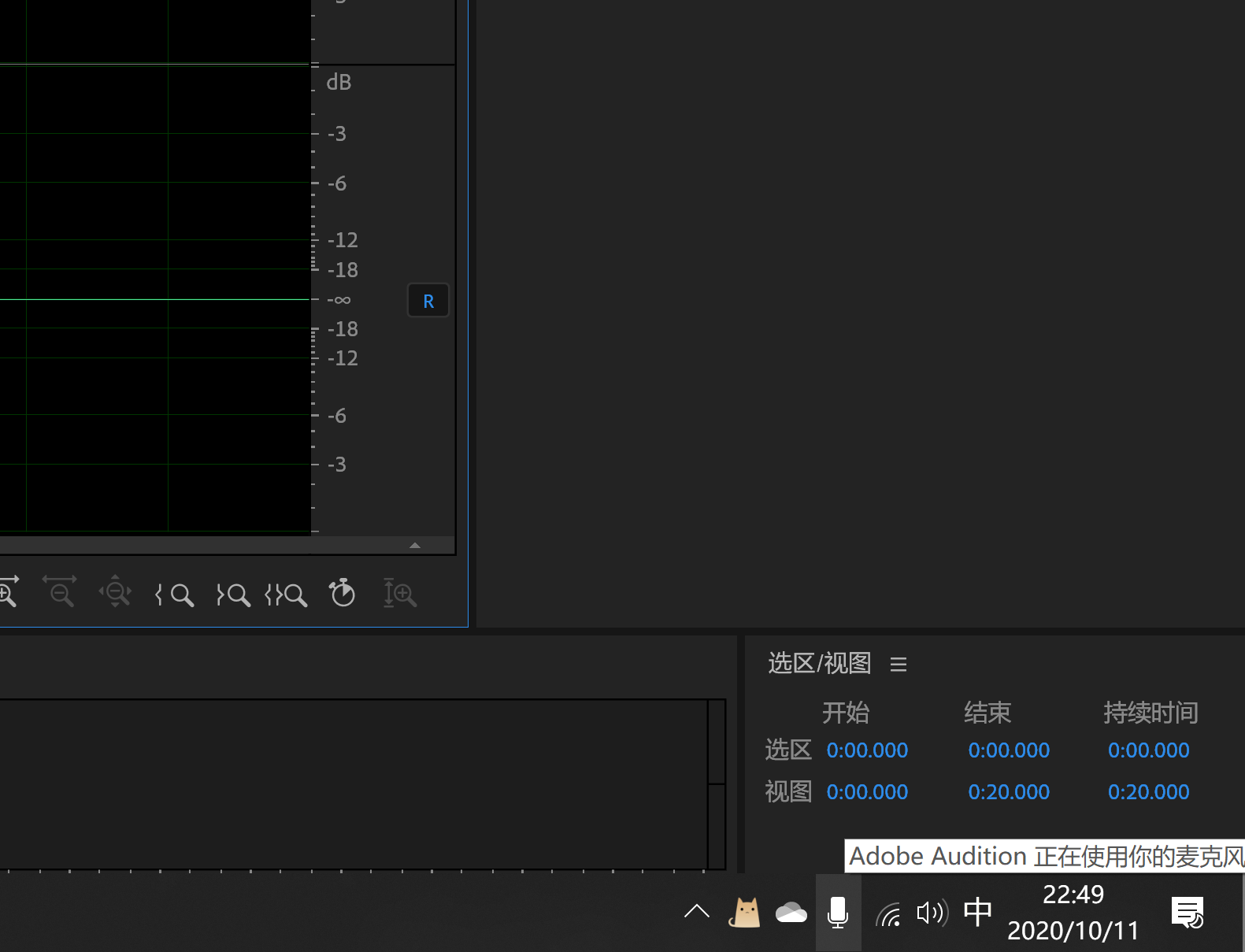Select the 选区/视图 panel tab
Image resolution: width=1245 pixels, height=952 pixels.
tap(819, 663)
